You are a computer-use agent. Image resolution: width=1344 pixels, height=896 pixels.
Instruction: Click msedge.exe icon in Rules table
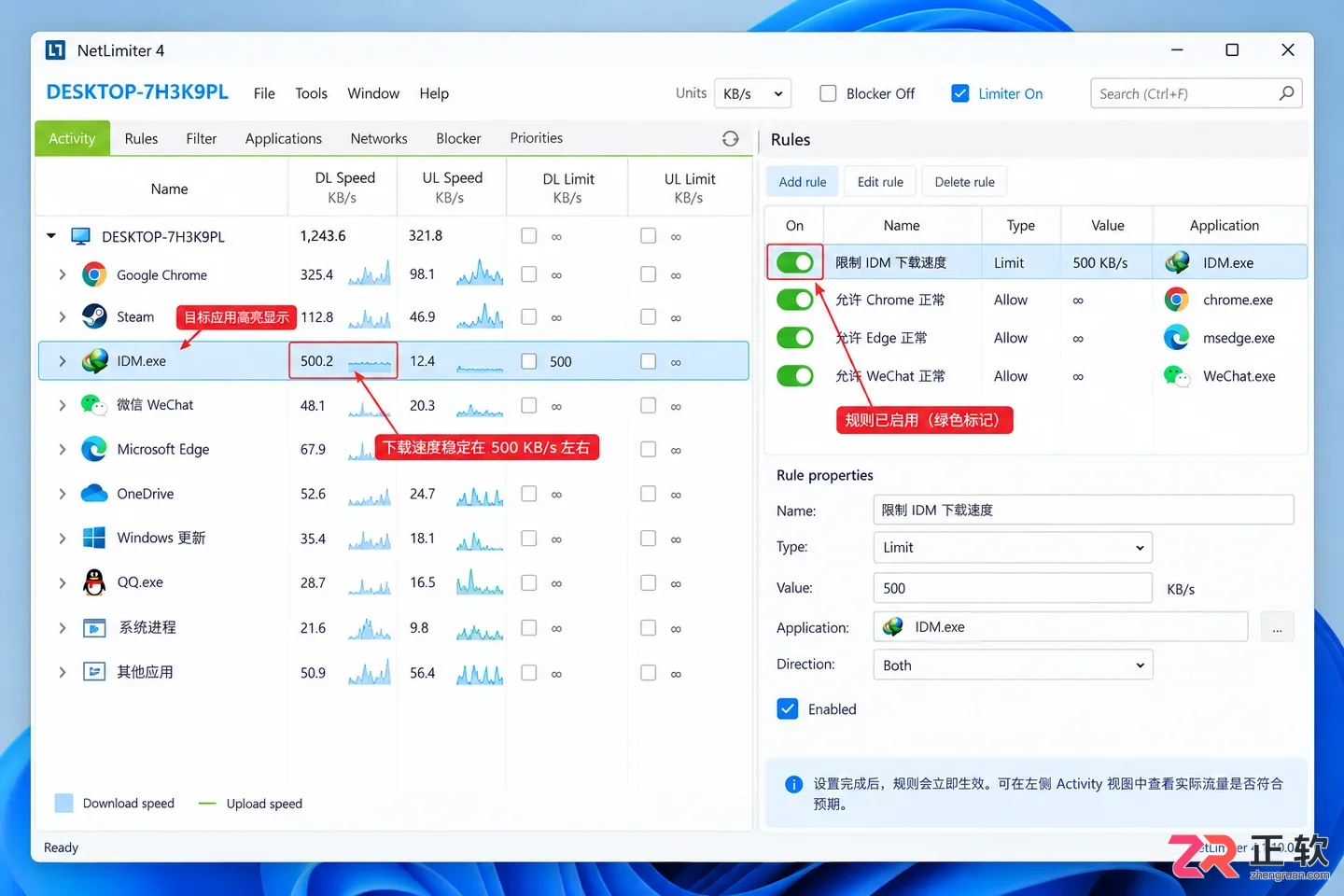click(x=1177, y=338)
